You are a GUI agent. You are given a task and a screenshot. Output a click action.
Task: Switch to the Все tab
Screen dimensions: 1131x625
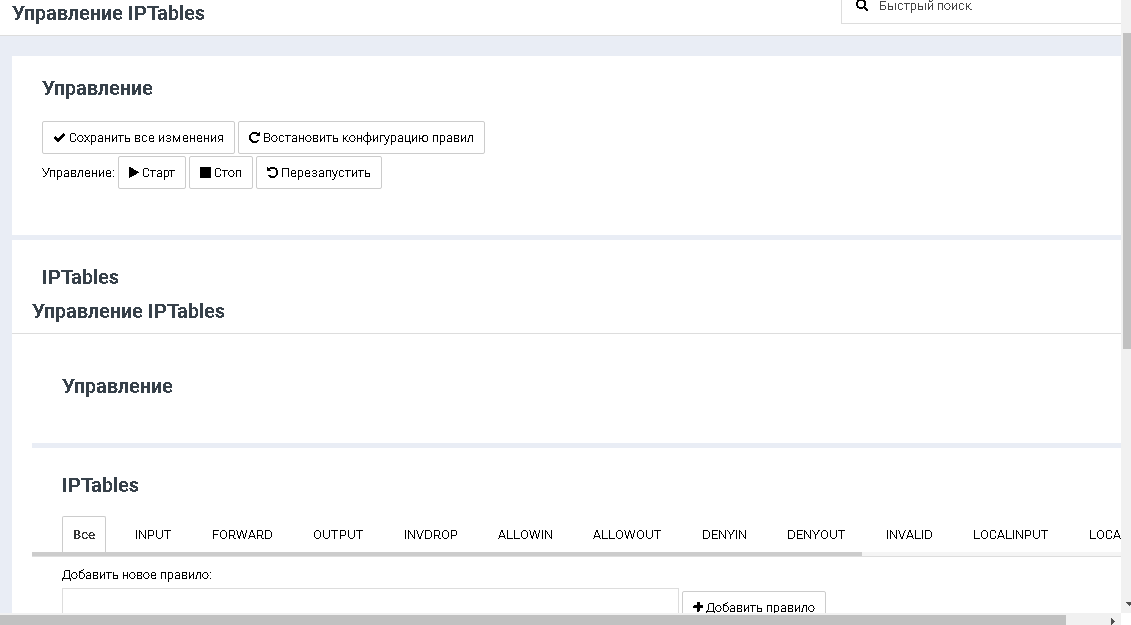pyautogui.click(x=84, y=535)
